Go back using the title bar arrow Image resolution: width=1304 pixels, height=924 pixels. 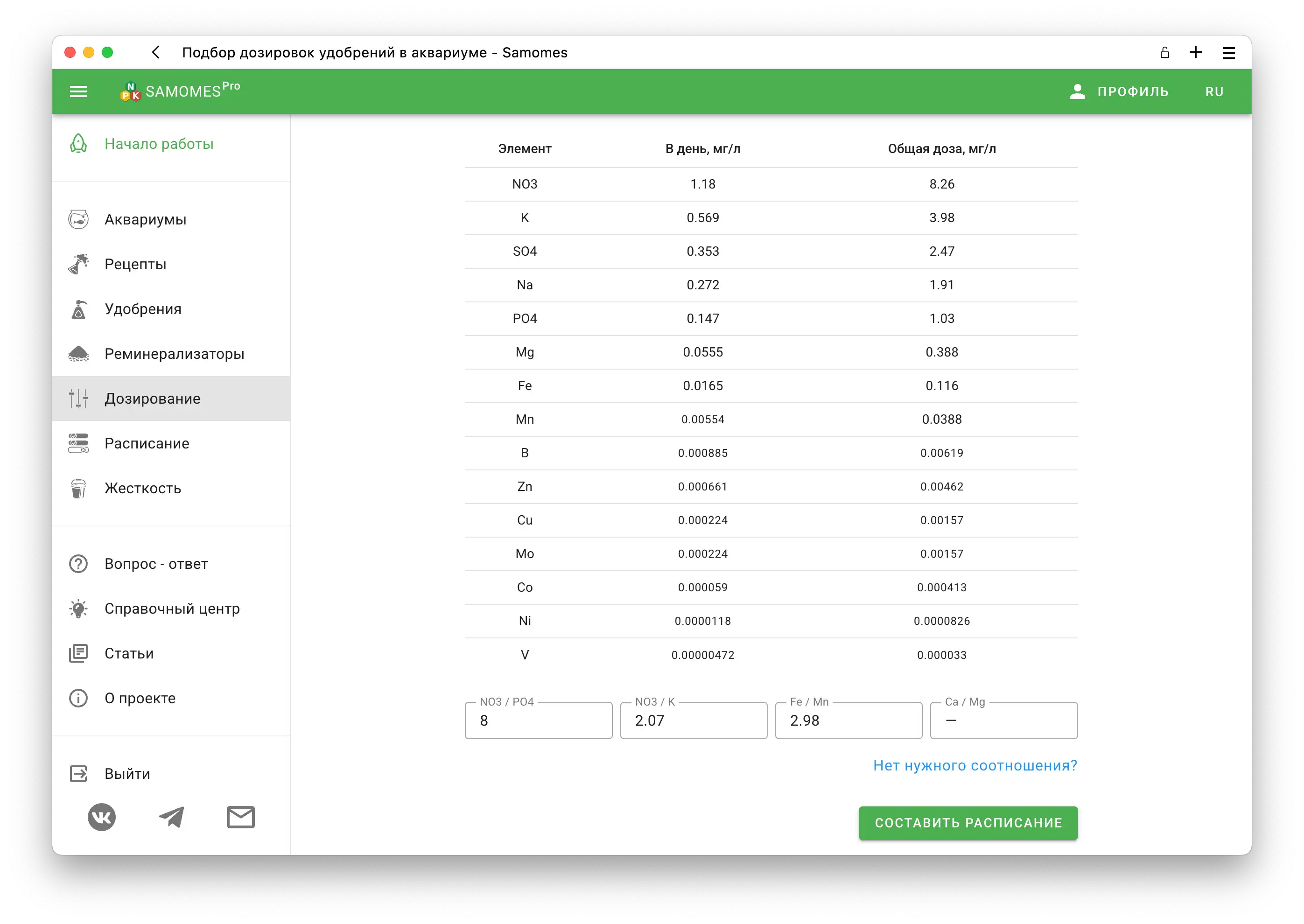[156, 52]
